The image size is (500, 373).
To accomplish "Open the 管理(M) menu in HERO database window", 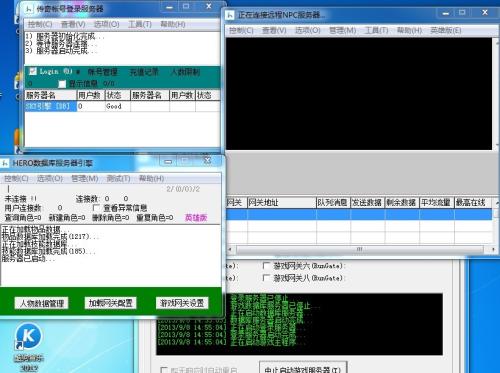I will (x=85, y=179).
